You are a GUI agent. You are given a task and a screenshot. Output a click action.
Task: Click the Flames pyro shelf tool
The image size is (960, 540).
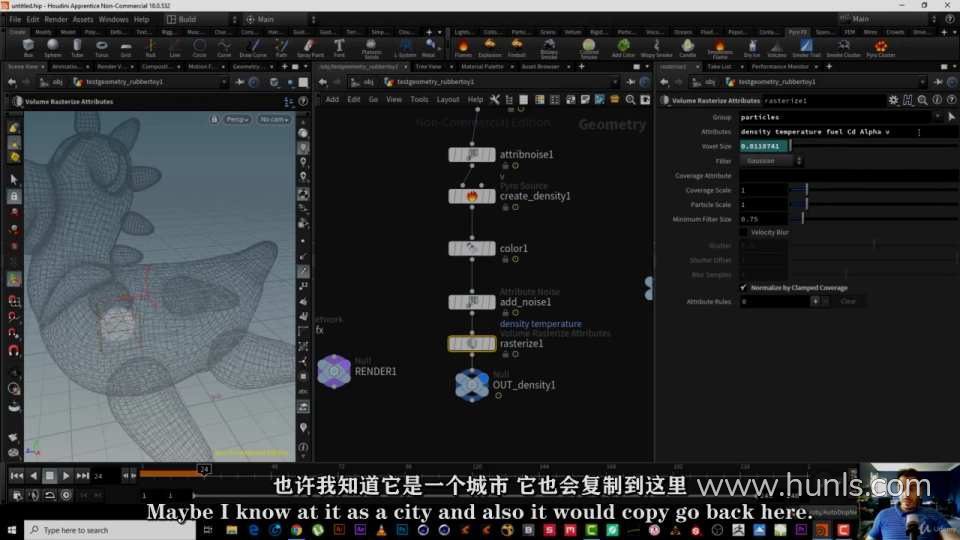[463, 47]
